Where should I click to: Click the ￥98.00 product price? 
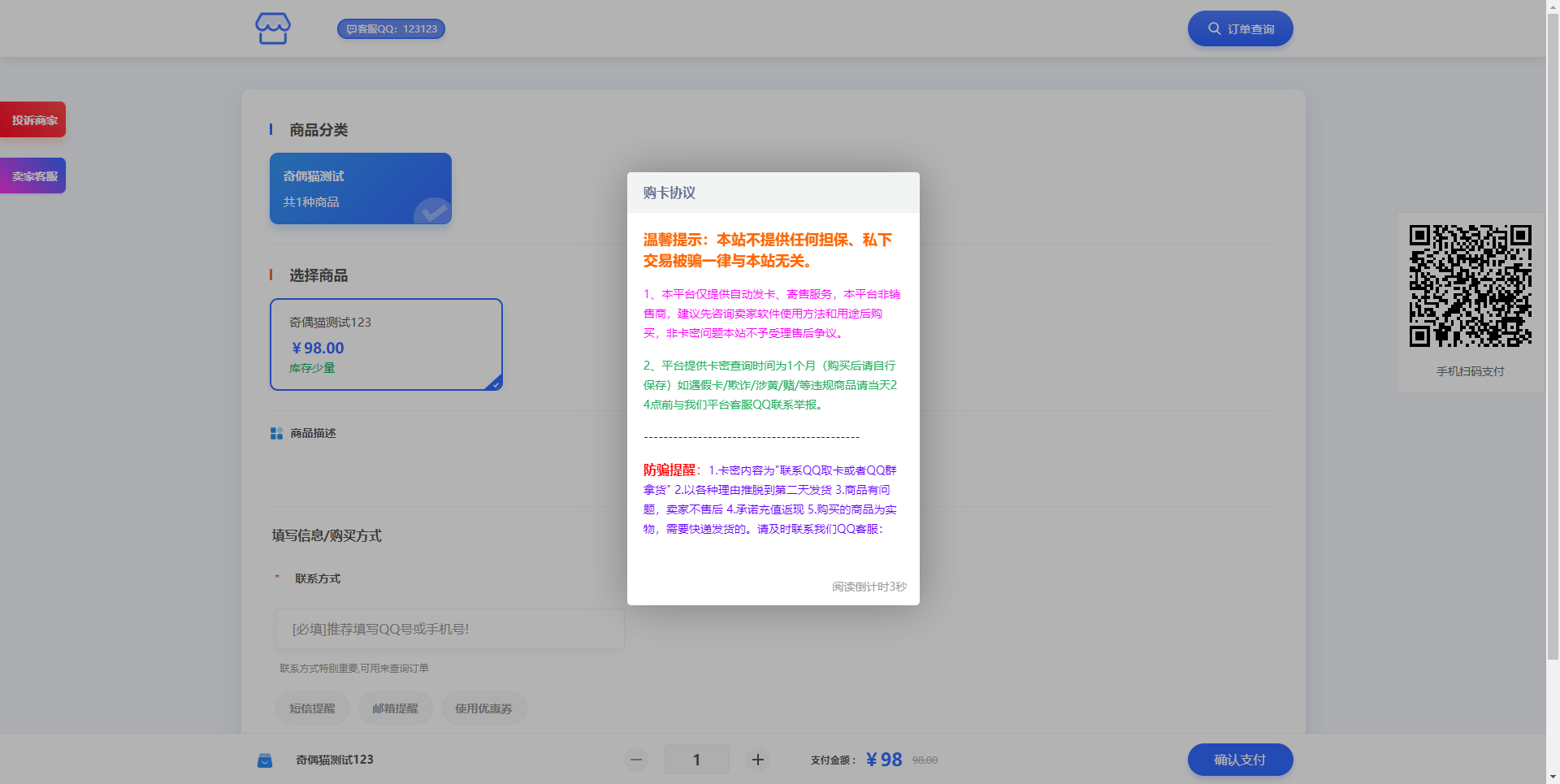point(318,348)
